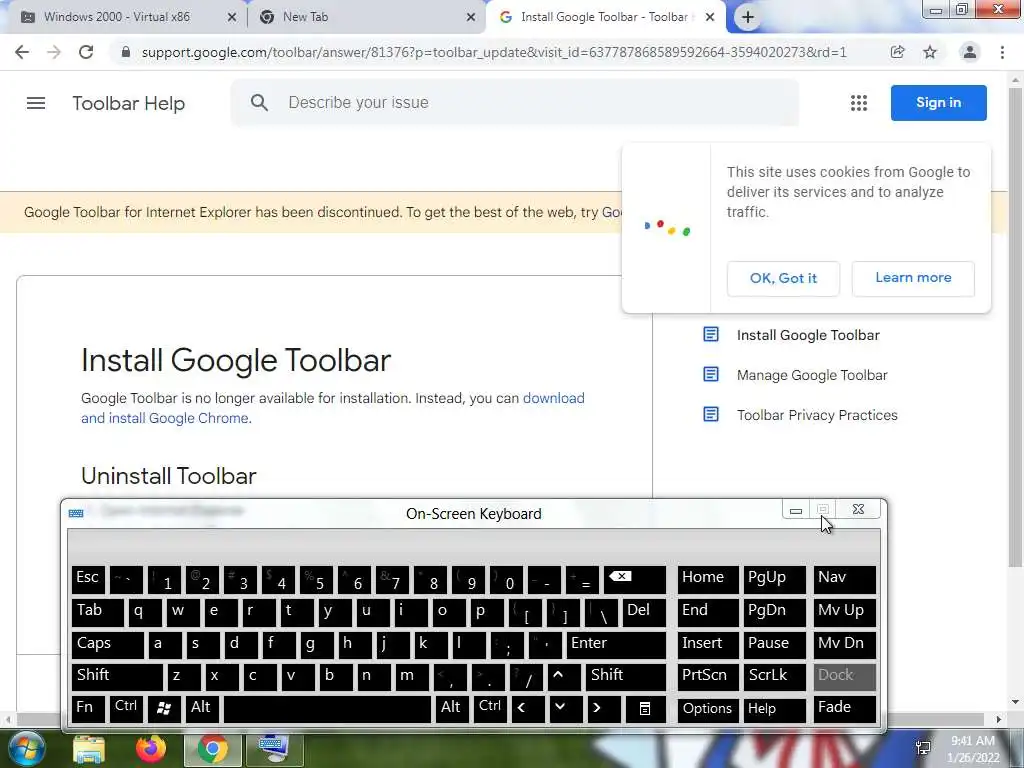Open the Chrome profile avatar icon
The image size is (1024, 768).
[x=970, y=52]
